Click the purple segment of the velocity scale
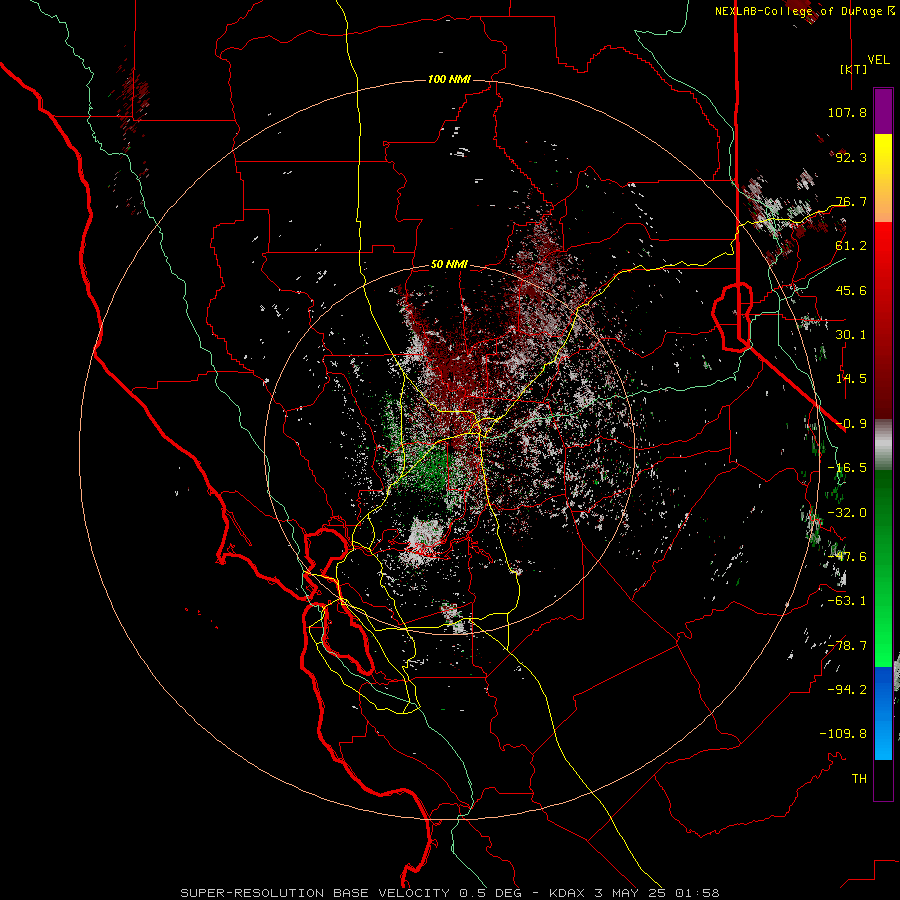The width and height of the screenshot is (900, 900). pyautogui.click(x=883, y=111)
